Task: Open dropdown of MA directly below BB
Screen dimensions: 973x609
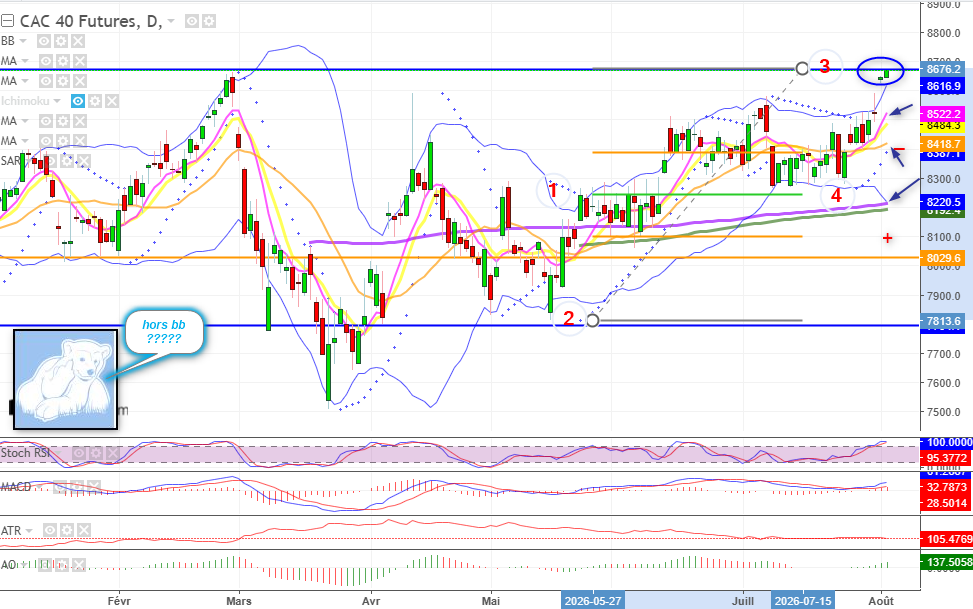Action: point(25,61)
